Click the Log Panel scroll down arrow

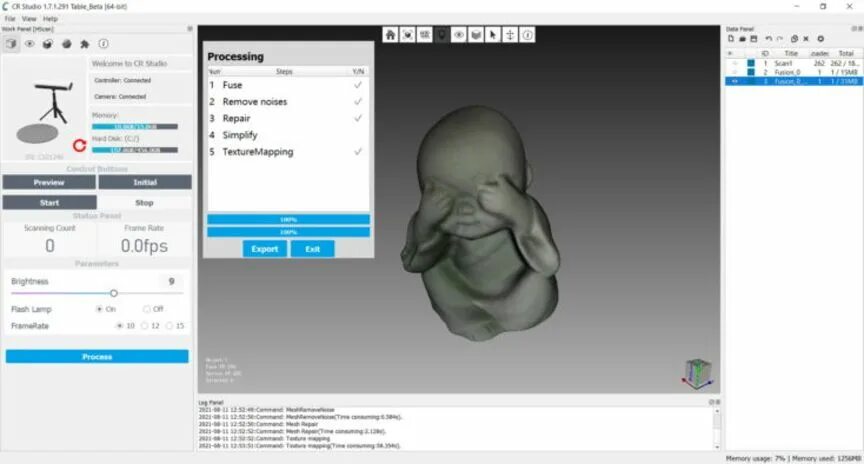717,447
